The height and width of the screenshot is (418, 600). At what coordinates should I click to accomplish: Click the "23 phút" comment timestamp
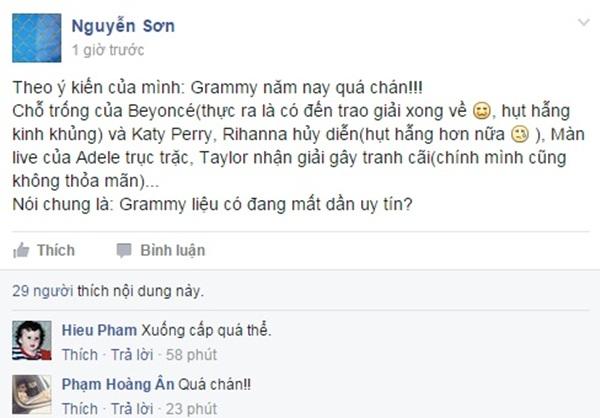(x=193, y=408)
